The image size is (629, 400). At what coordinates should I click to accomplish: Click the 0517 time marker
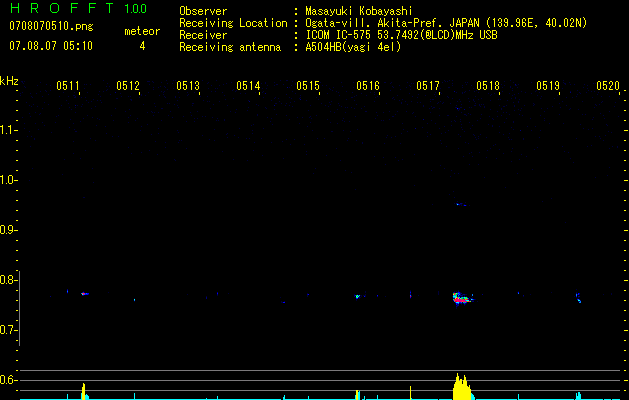coord(428,86)
